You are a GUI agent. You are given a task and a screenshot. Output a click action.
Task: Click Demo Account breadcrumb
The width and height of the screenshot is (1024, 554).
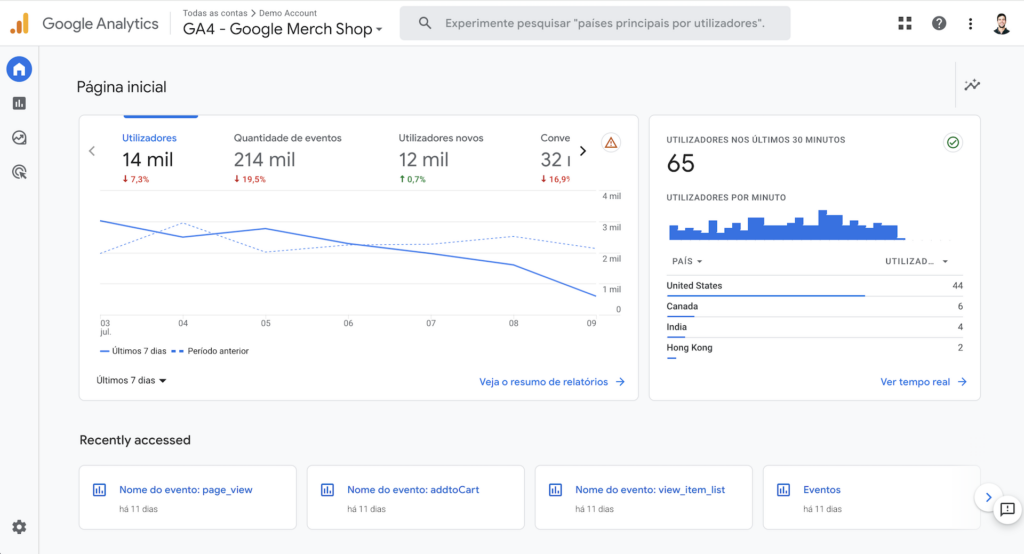pos(288,13)
